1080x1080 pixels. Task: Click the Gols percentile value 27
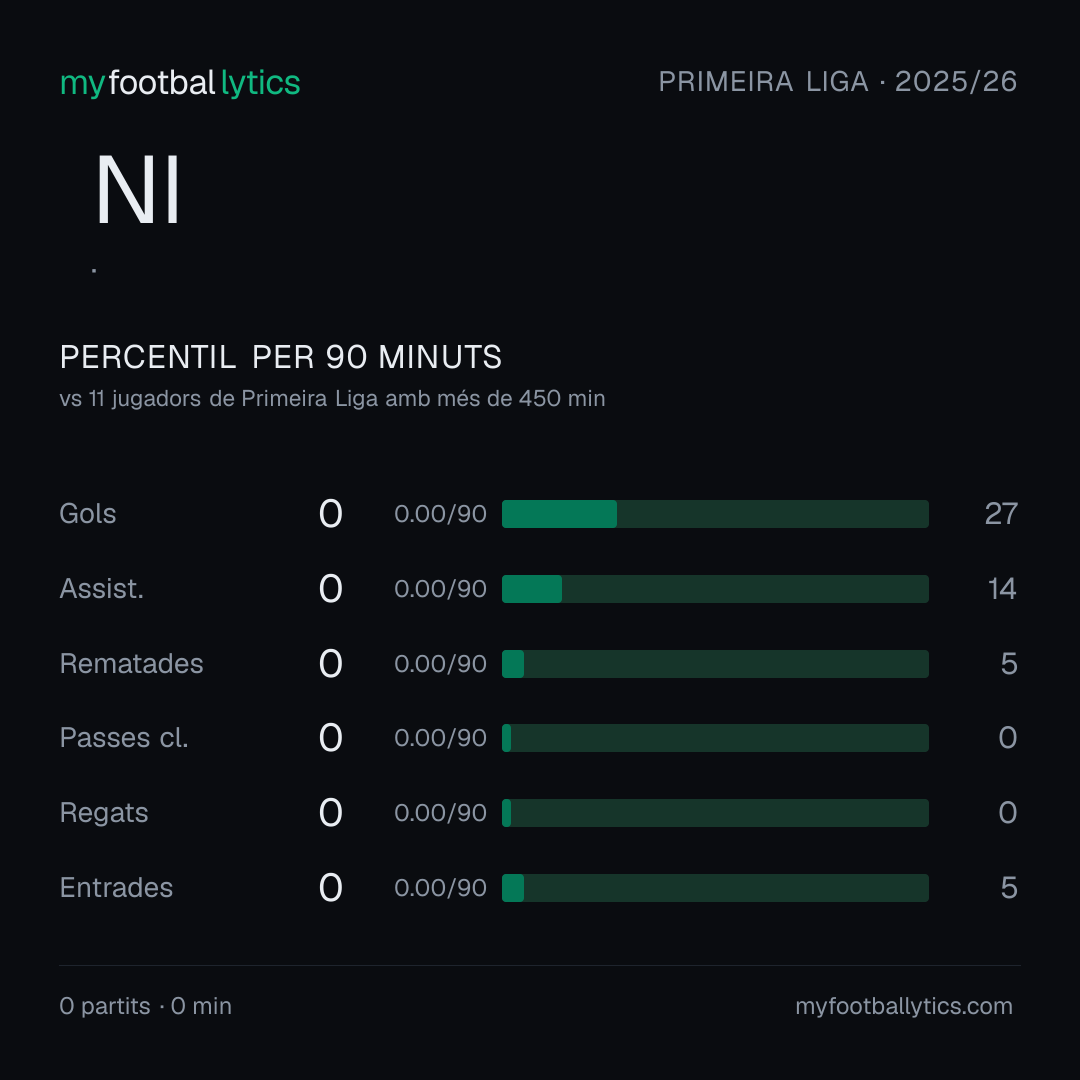(1001, 514)
